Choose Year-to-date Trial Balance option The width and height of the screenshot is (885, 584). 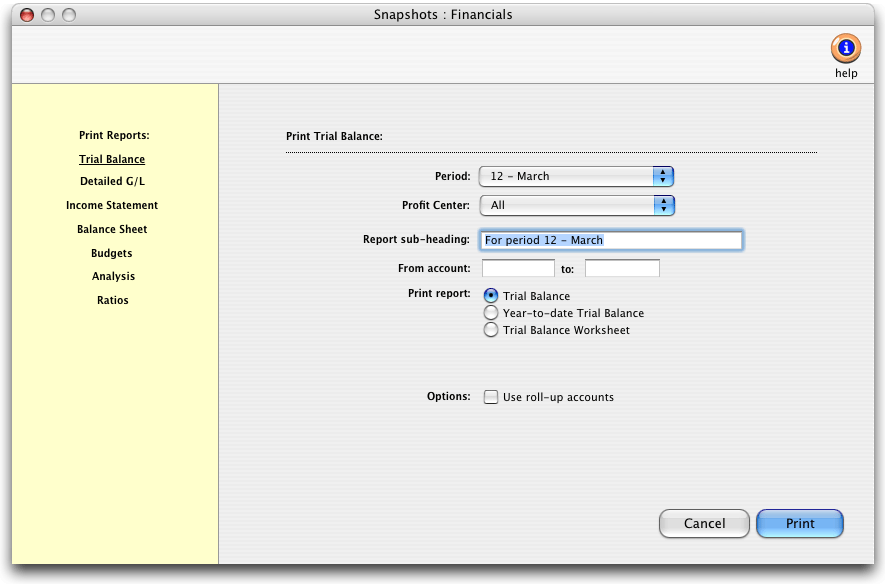click(491, 313)
